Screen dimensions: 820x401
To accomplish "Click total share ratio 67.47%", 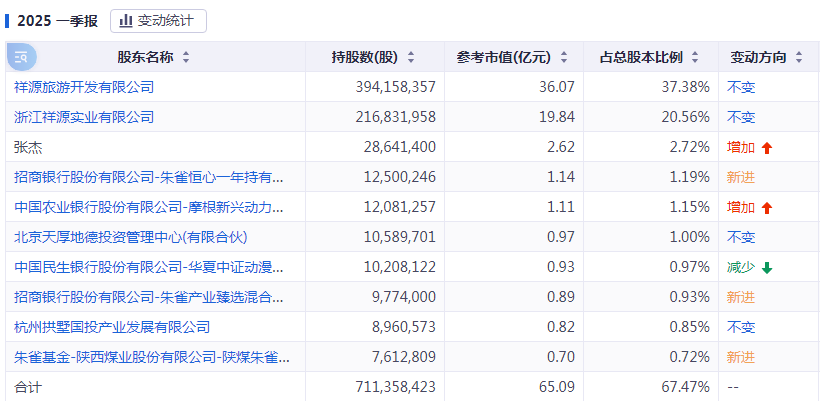I will (x=687, y=387).
